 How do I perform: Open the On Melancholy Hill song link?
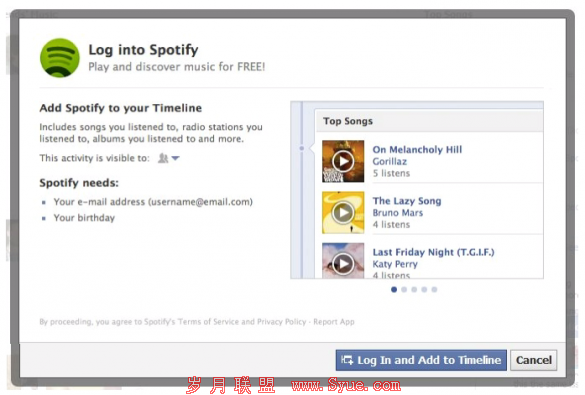[417, 150]
